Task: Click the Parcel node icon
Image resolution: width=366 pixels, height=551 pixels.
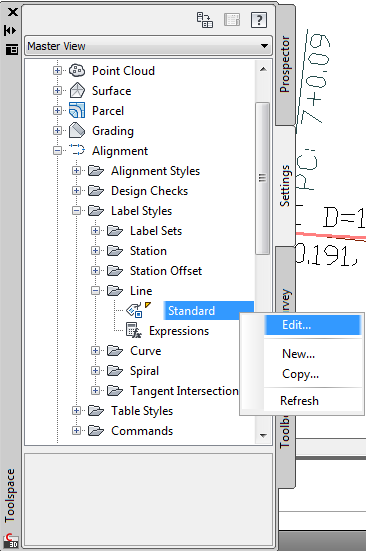Action: tap(77, 110)
